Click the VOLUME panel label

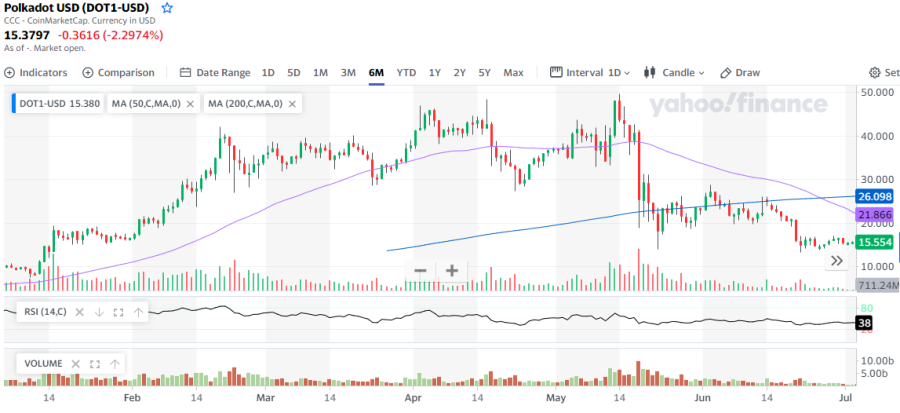[42, 364]
